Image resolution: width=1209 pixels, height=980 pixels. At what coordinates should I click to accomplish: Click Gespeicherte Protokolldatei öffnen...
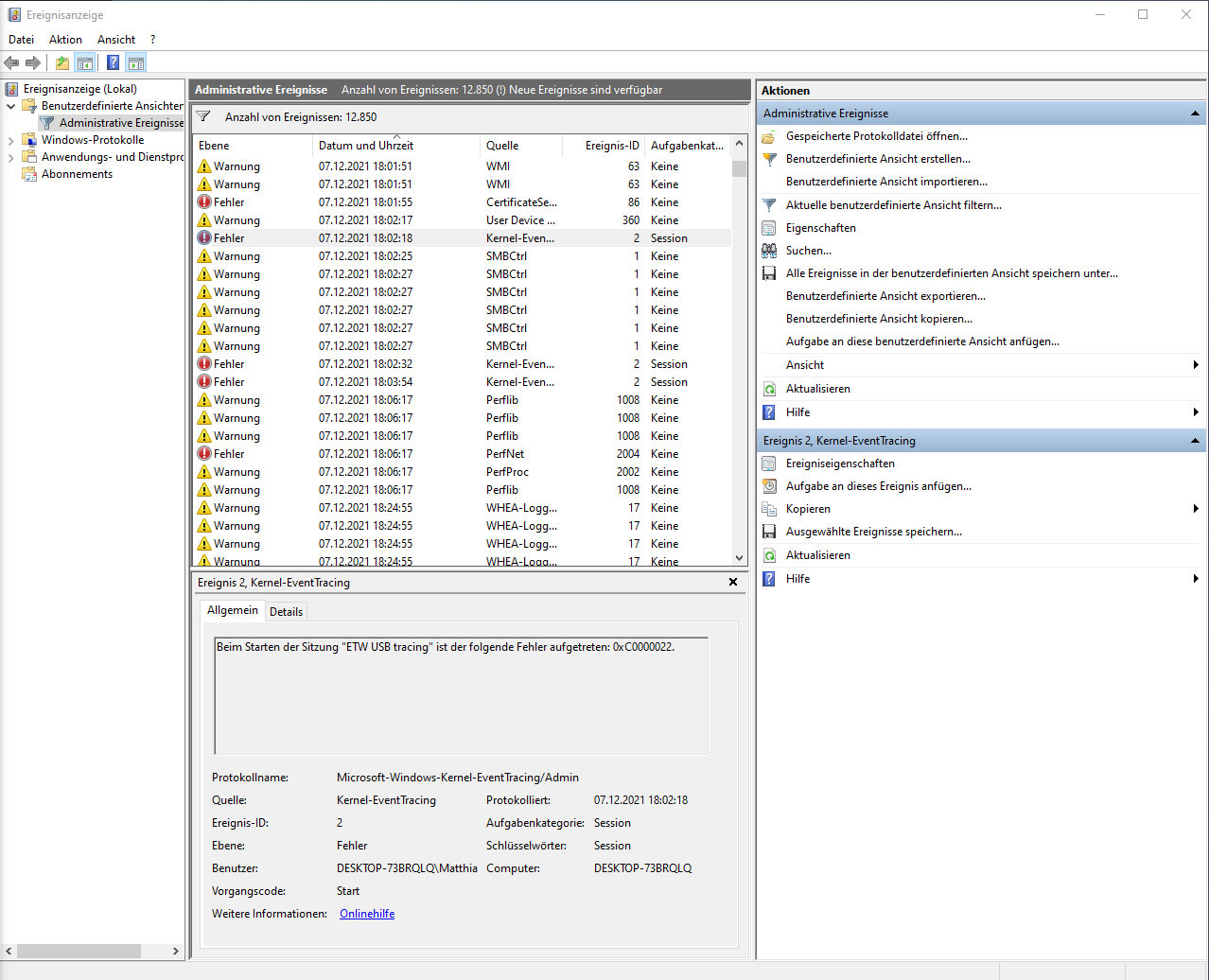877,136
